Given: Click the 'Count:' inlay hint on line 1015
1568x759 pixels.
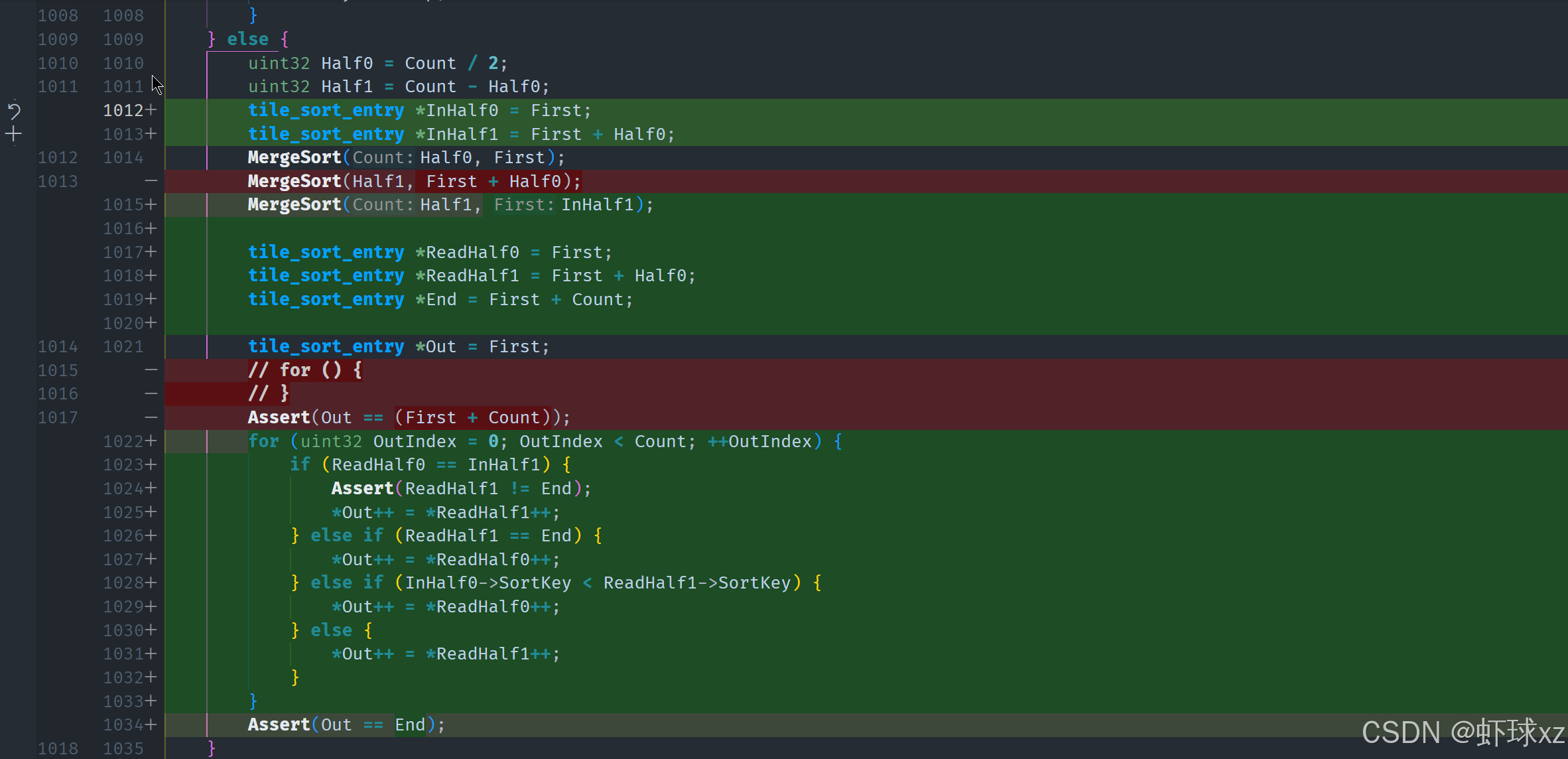Looking at the screenshot, I should [383, 205].
